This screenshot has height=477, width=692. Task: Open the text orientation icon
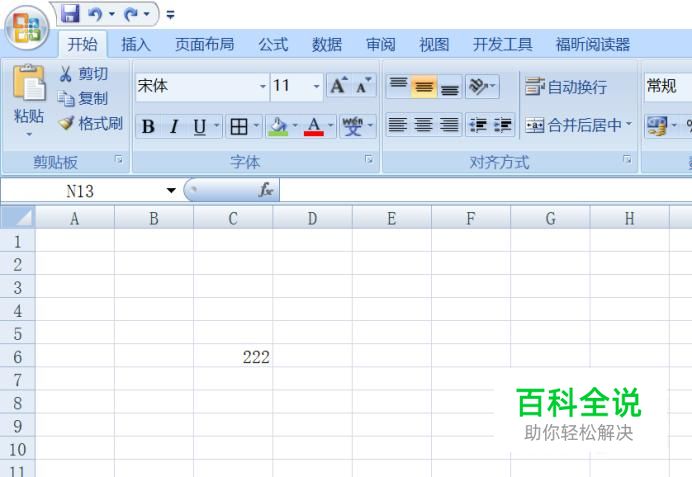click(478, 86)
